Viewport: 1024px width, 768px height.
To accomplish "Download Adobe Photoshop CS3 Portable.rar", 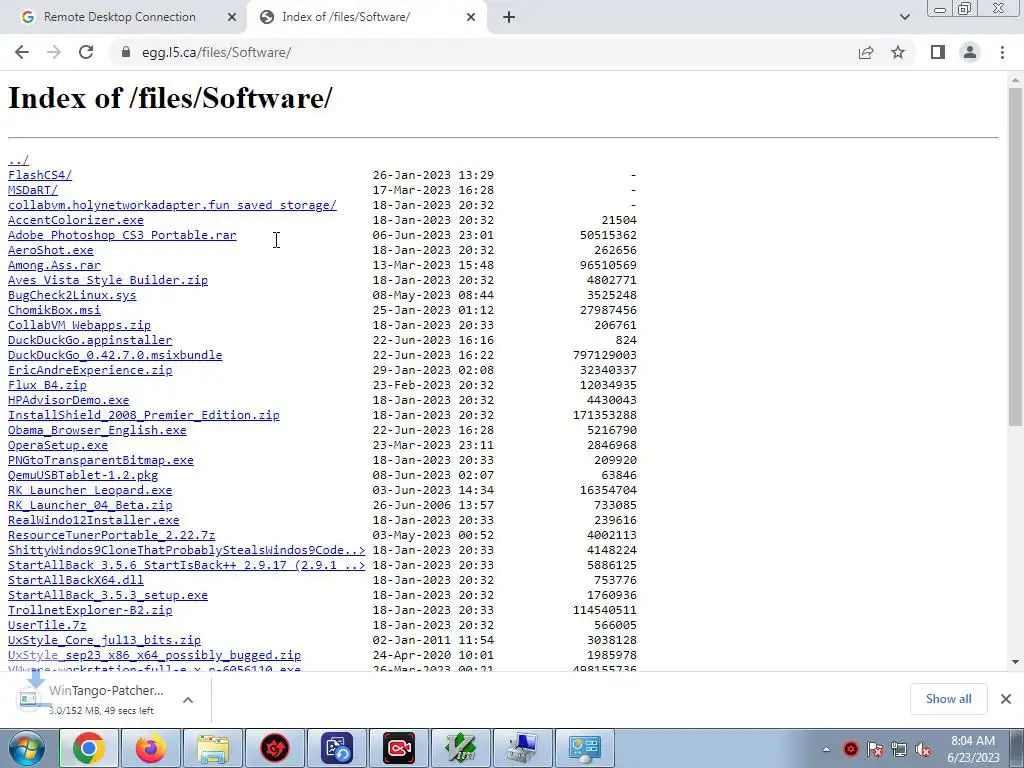I will (x=122, y=235).
